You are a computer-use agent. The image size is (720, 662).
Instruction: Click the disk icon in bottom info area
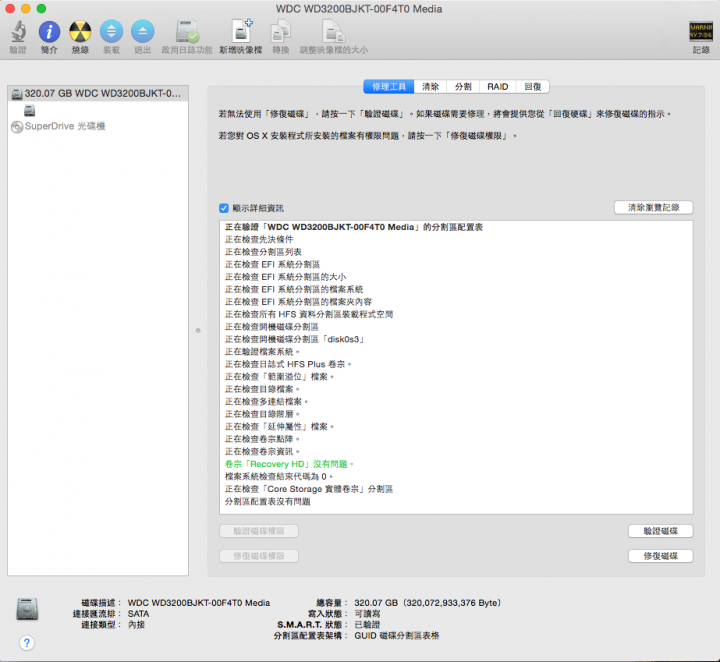pos(27,609)
